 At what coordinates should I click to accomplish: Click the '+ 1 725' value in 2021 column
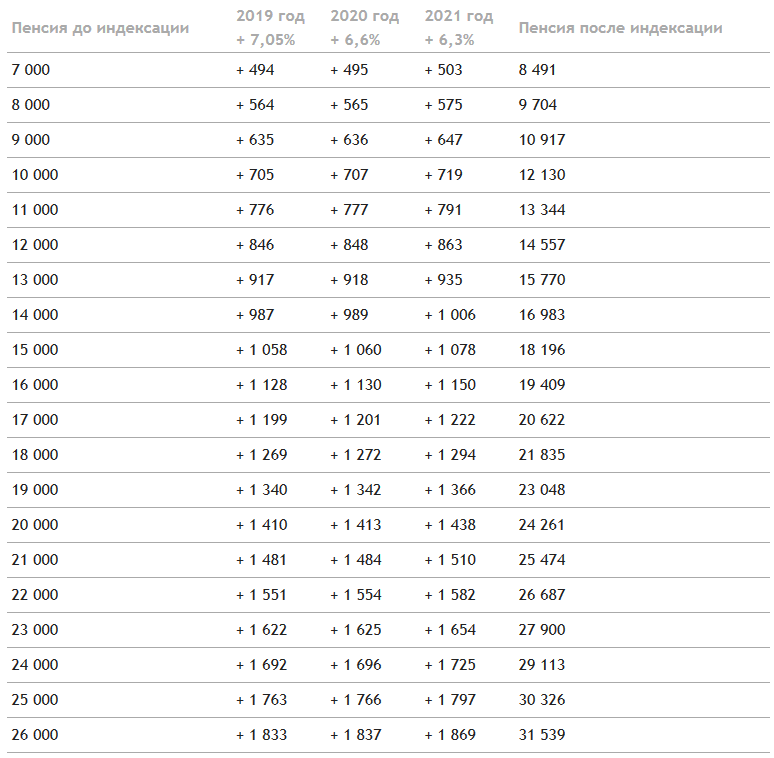[x=450, y=665]
